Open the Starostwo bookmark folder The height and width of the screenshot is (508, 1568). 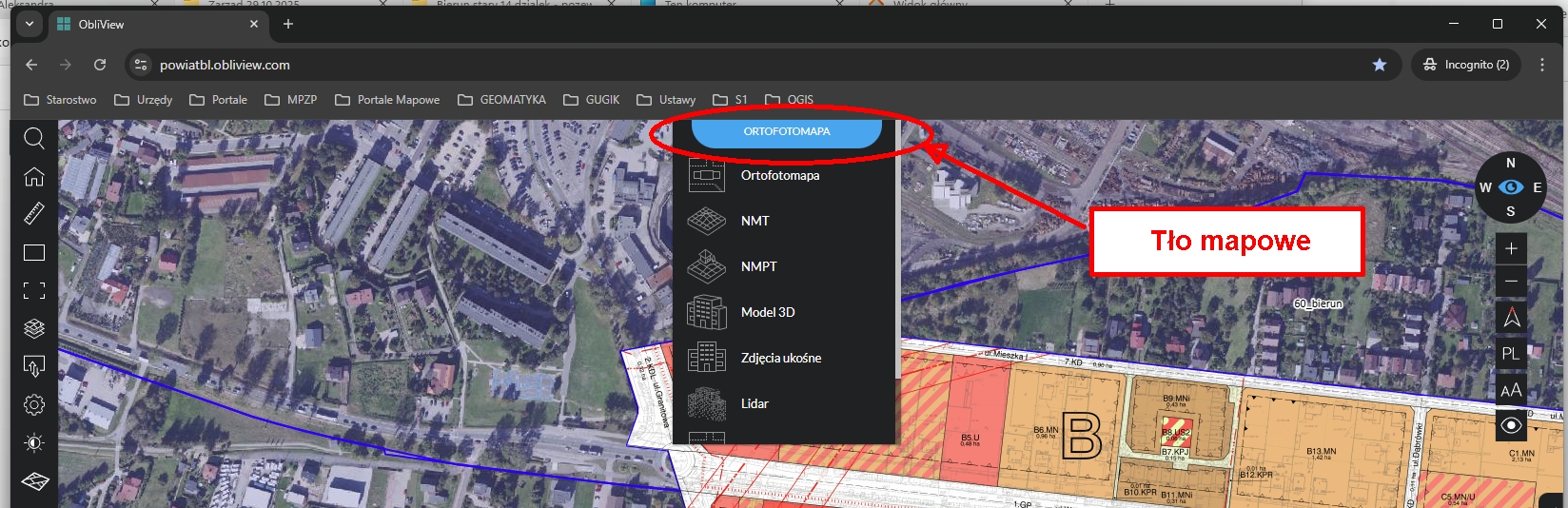click(60, 100)
